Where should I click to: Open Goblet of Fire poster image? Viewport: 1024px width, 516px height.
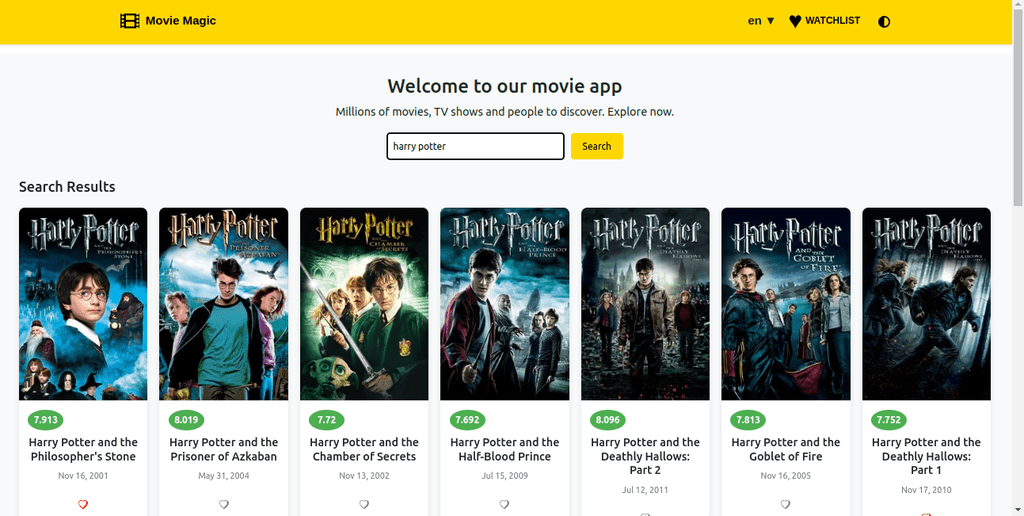pyautogui.click(x=786, y=304)
